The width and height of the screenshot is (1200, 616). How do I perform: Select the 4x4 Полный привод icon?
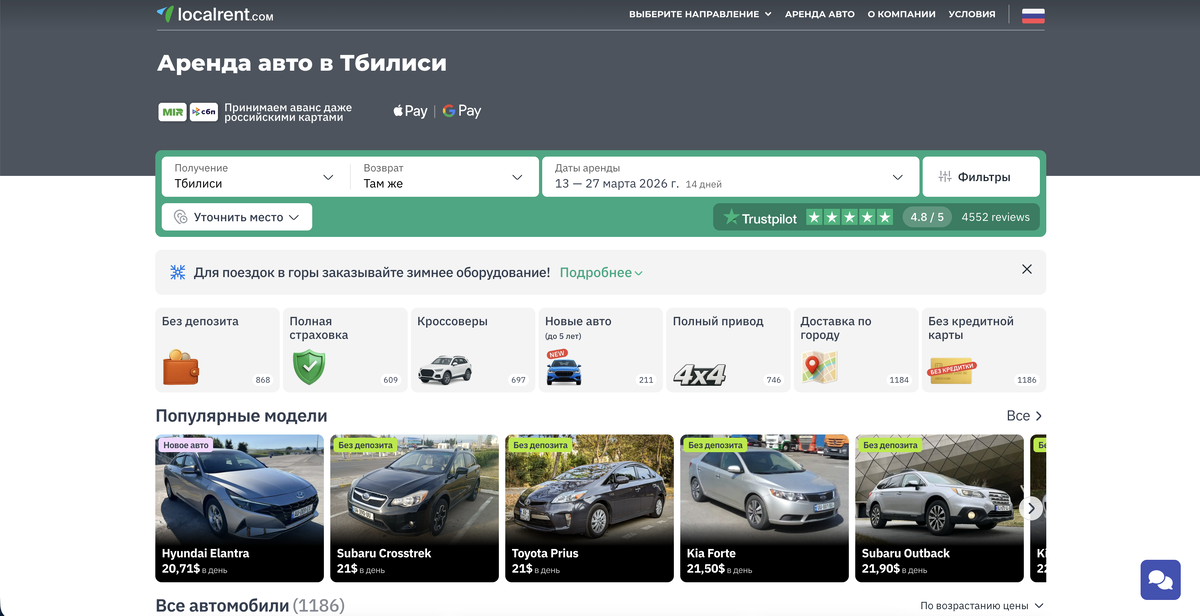click(x=699, y=375)
